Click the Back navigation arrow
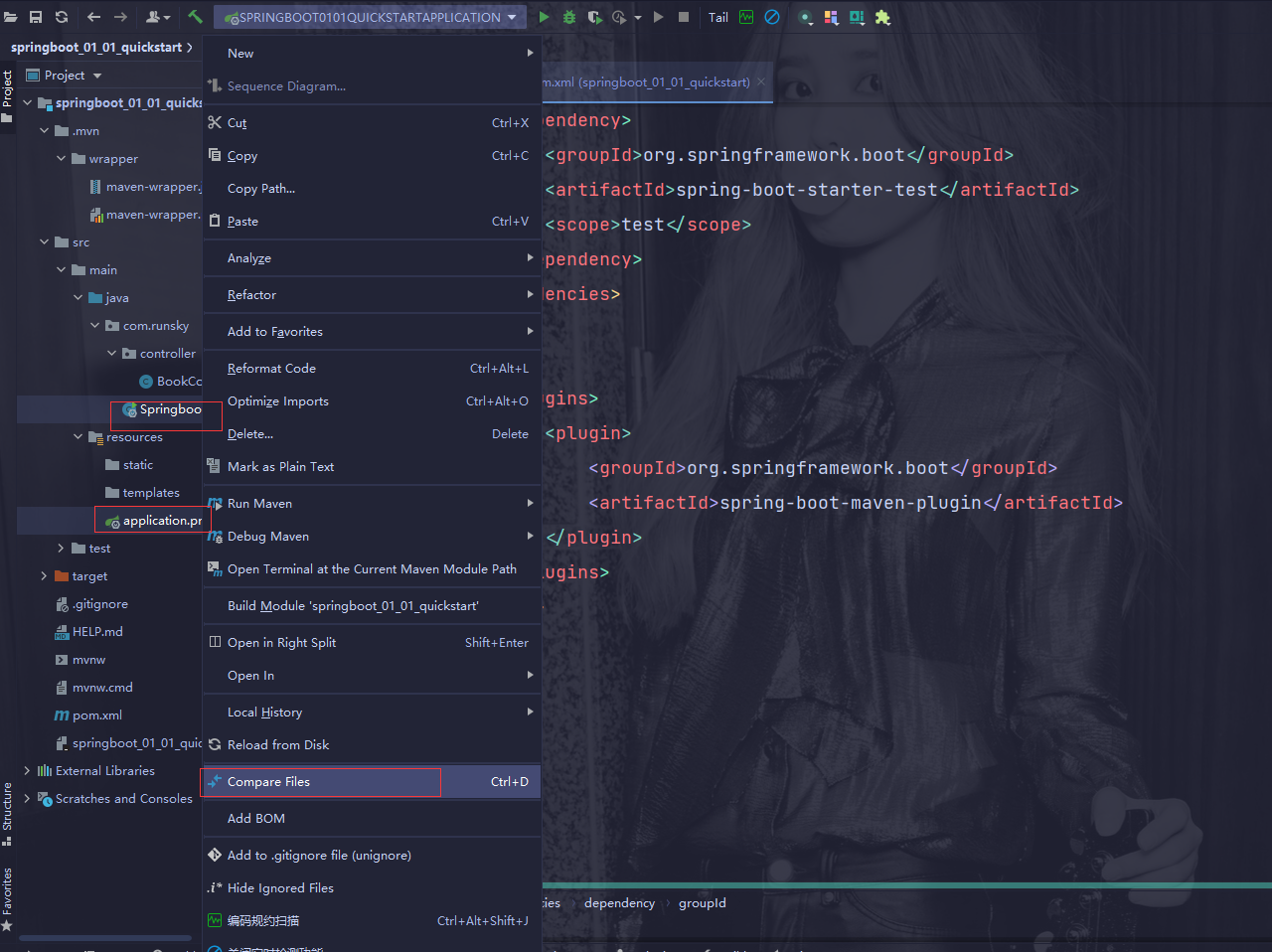Screen dimensions: 1272x952 click(x=93, y=17)
